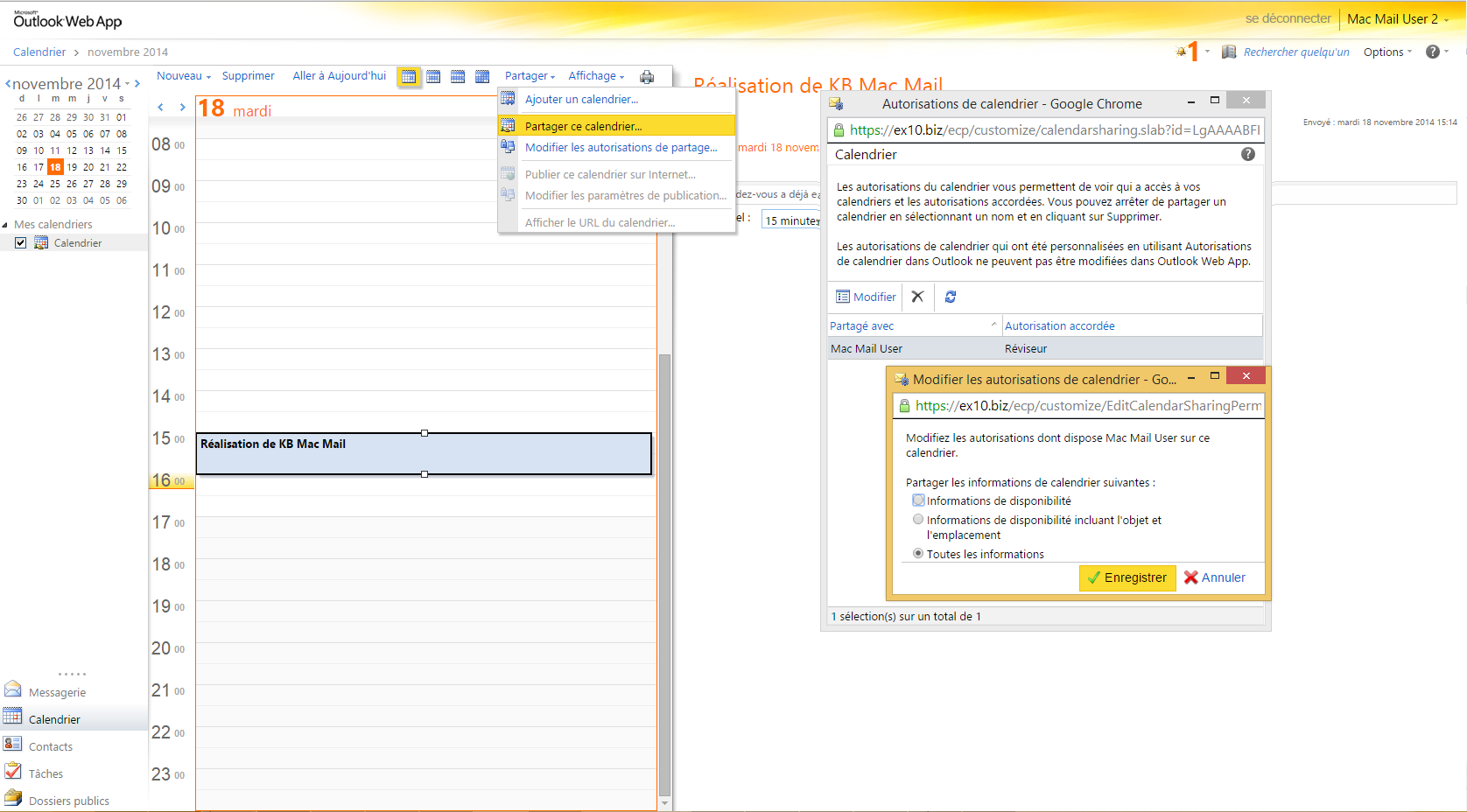The image size is (1467, 812).
Task: Open the help question mark in Calendrier dialog
Action: [x=1248, y=154]
